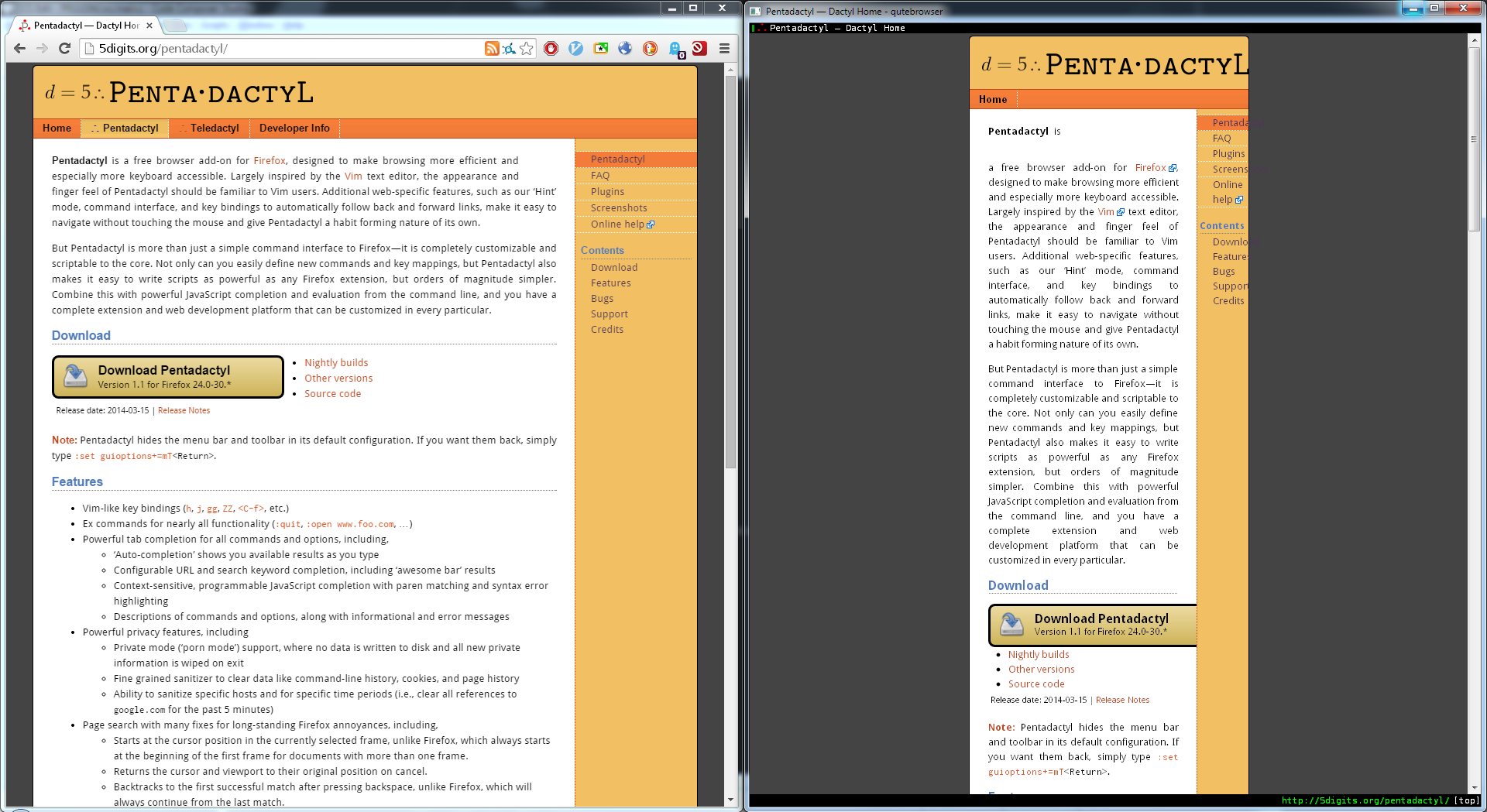
Task: Follow the Firefox link in qutebrowser
Action: pyautogui.click(x=1156, y=167)
